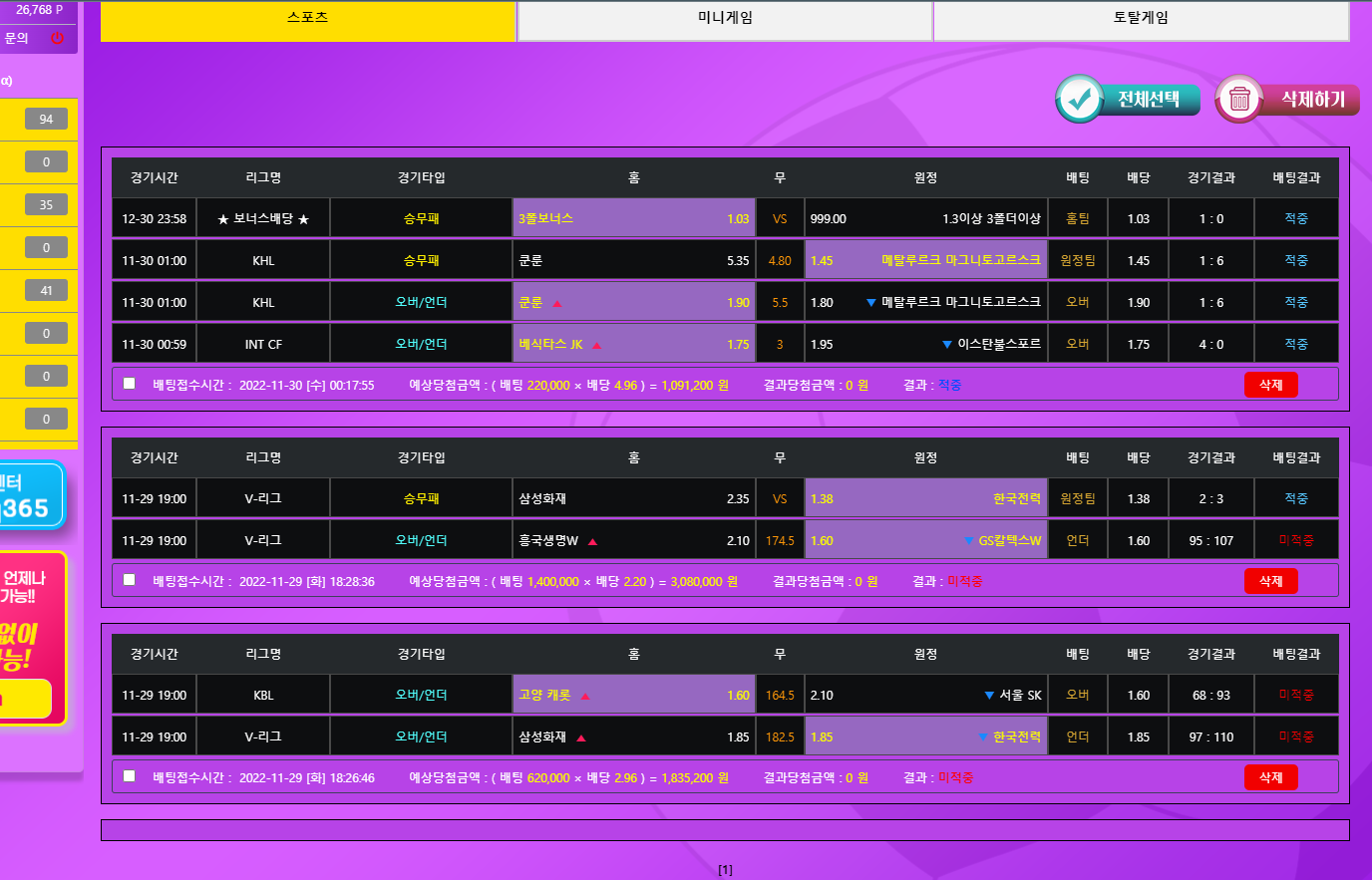Click the red up arrow beside 고양 캐롯
Screen dimensions: 1372x880
pyautogui.click(x=585, y=696)
